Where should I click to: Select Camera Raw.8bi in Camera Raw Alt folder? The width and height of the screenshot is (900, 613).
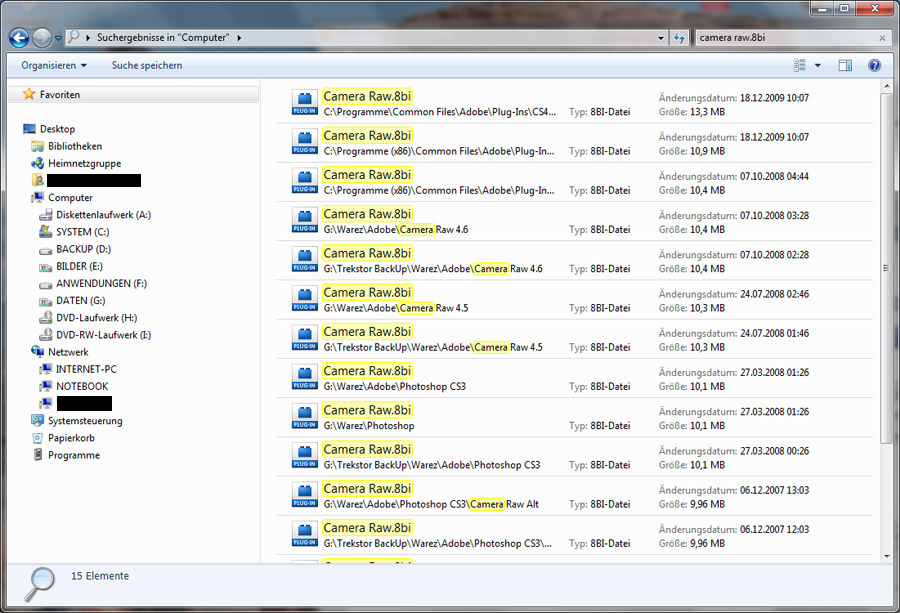[x=574, y=496]
